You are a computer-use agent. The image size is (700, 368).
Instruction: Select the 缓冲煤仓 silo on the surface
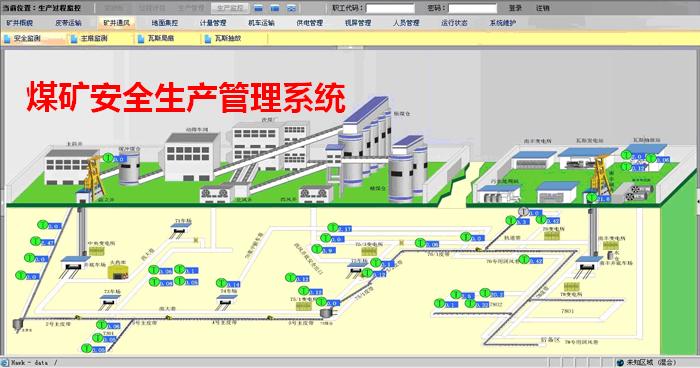point(129,168)
